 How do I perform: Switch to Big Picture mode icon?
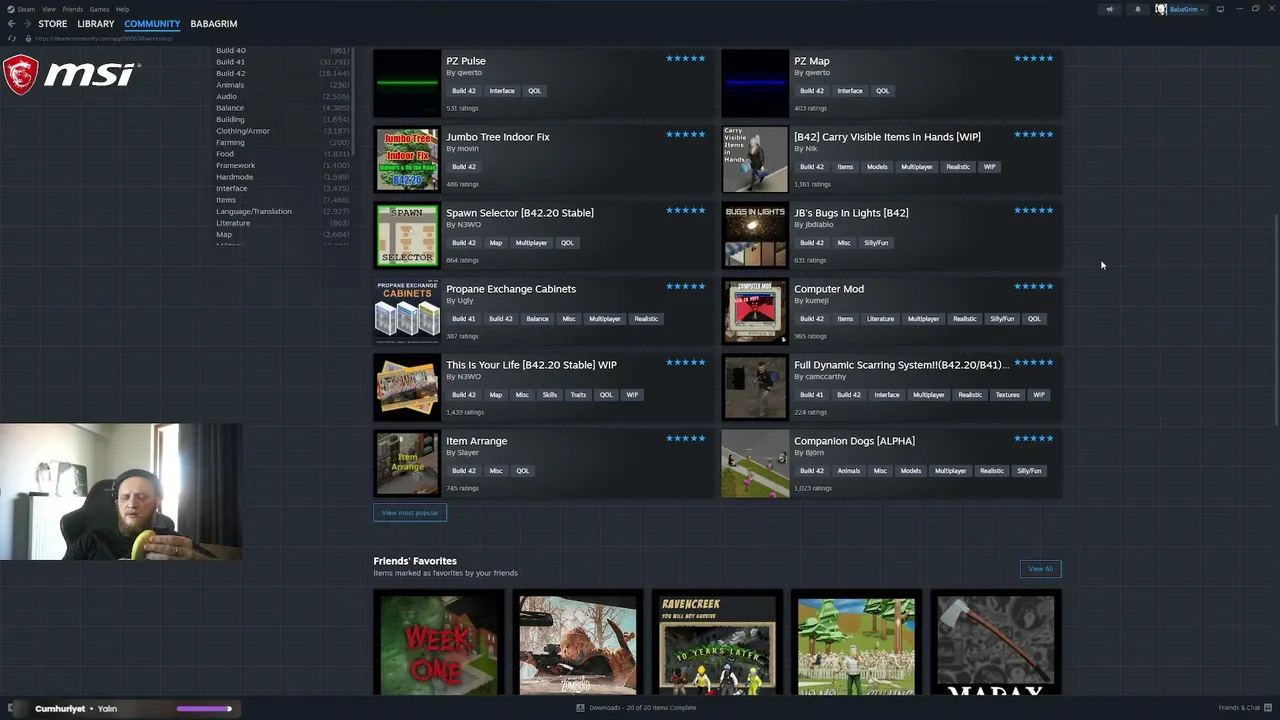[1220, 9]
